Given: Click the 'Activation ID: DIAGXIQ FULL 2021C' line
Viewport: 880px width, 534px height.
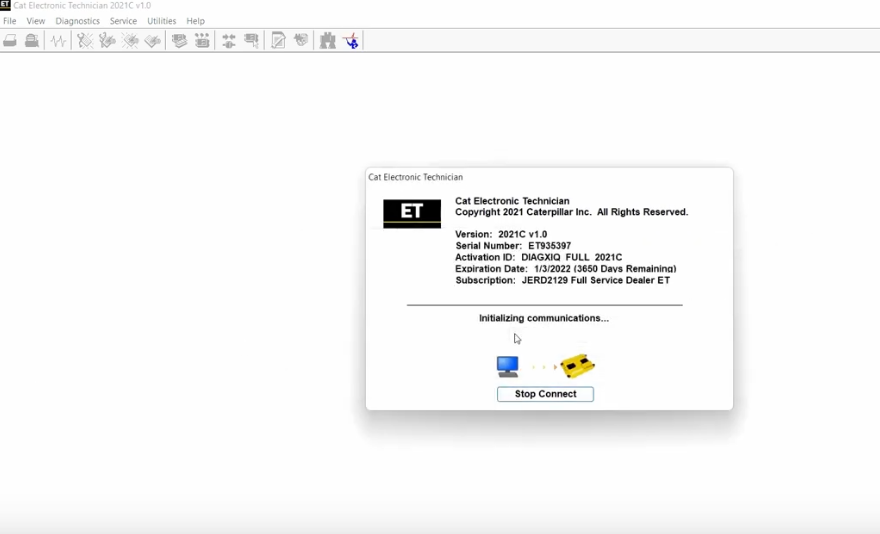Looking at the screenshot, I should 539,257.
